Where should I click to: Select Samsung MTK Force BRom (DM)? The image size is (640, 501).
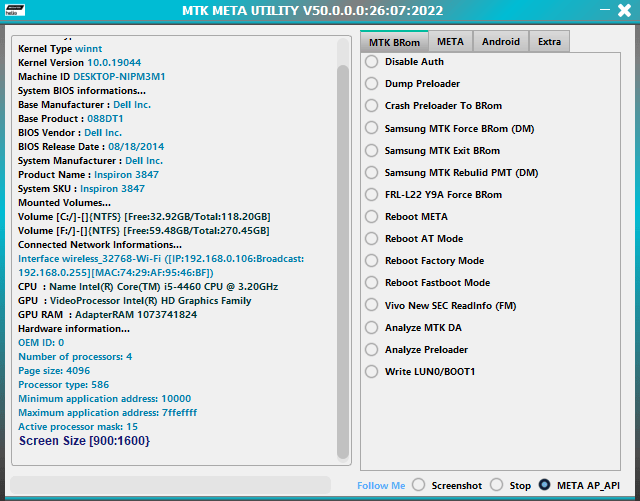[449, 129]
